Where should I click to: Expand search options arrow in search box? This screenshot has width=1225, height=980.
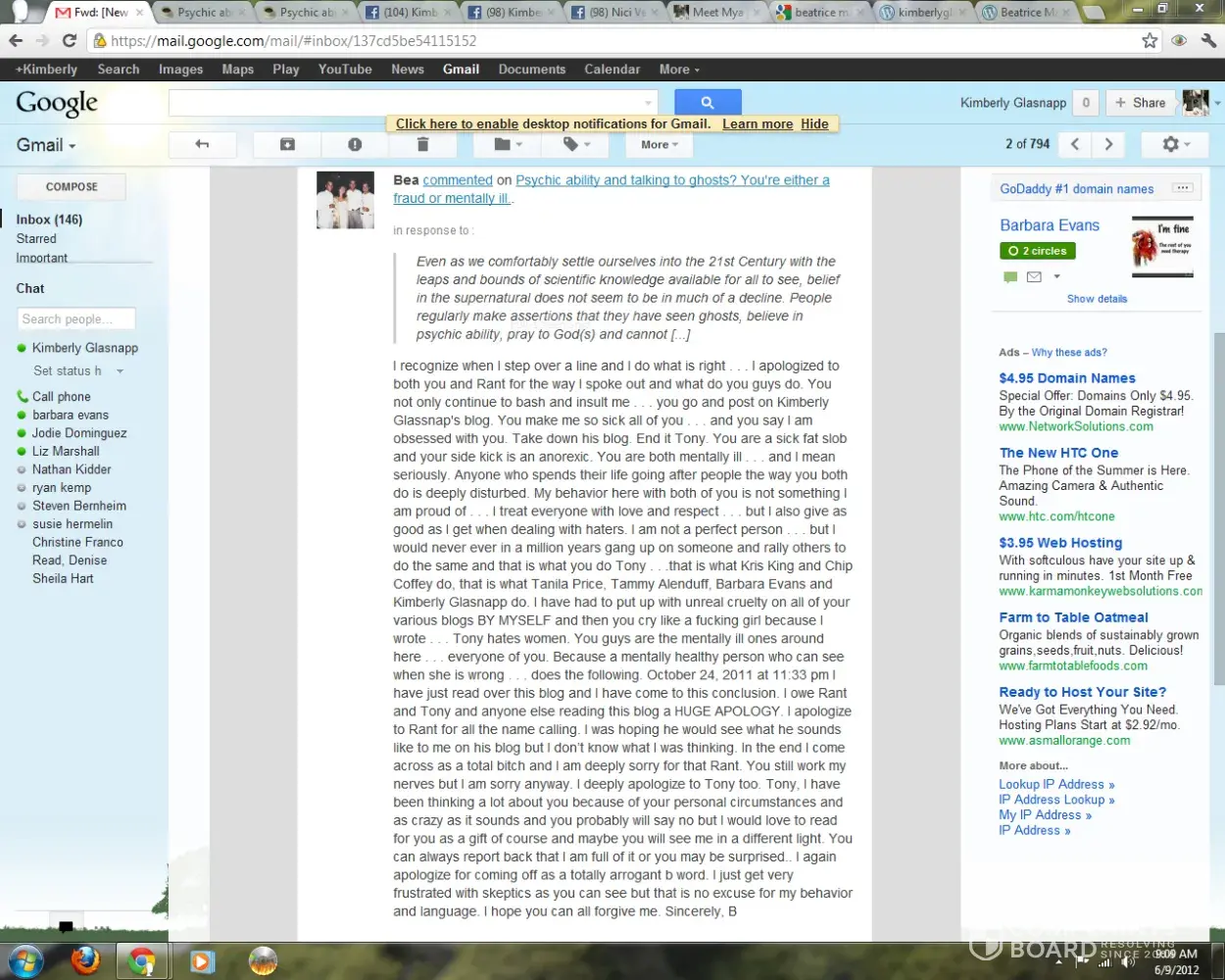click(x=648, y=103)
